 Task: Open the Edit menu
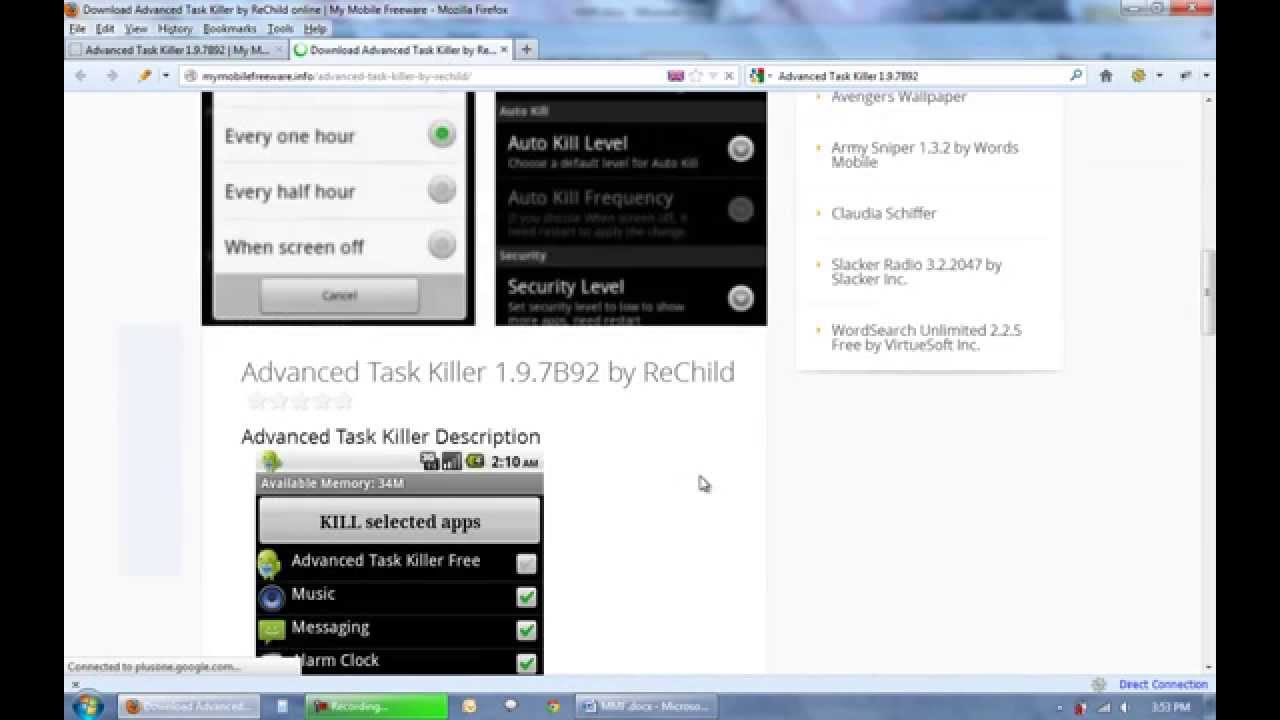(x=105, y=29)
